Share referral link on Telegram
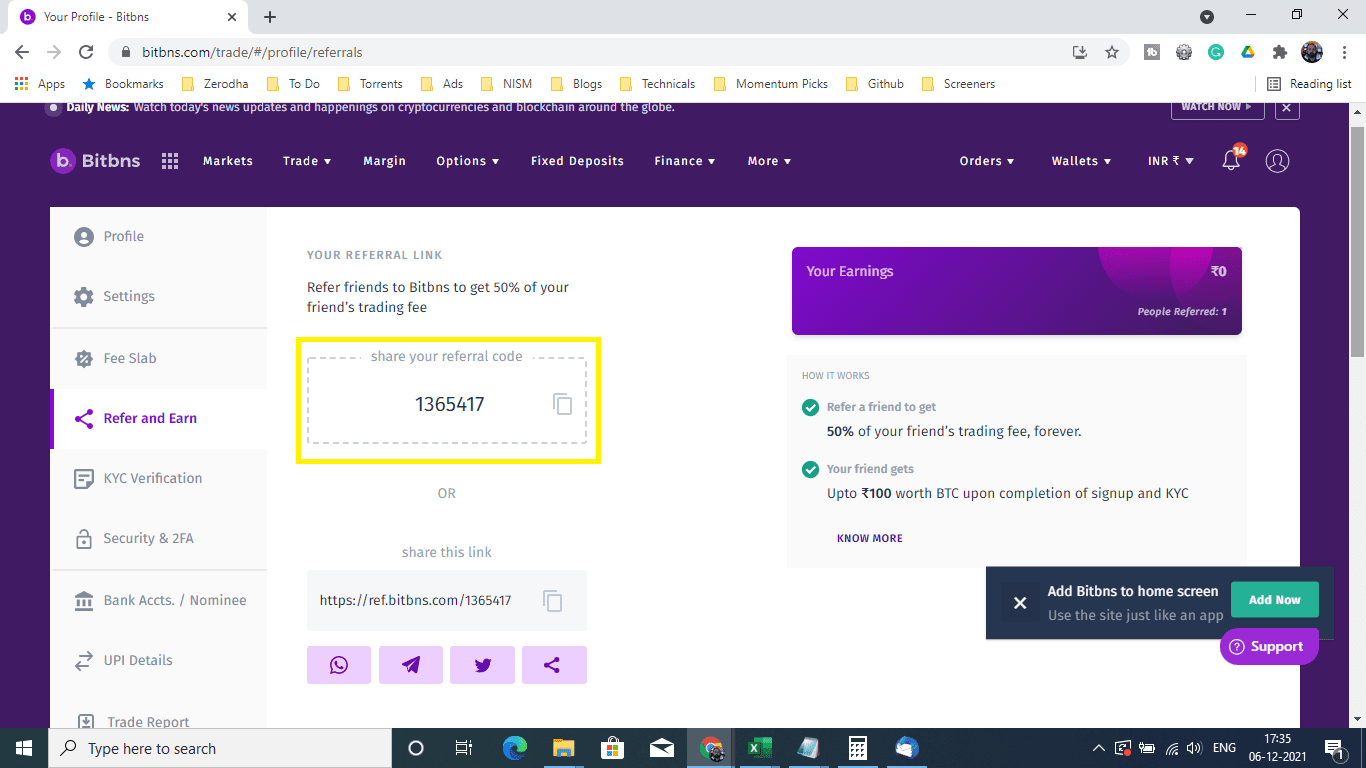 click(411, 664)
